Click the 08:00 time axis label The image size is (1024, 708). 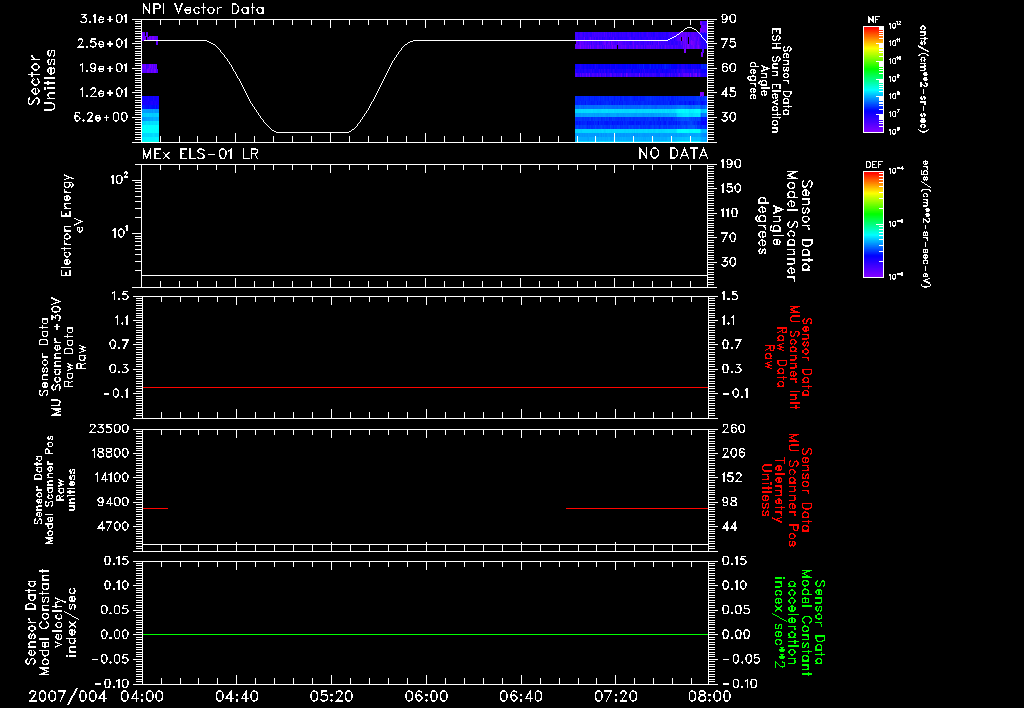point(710,696)
